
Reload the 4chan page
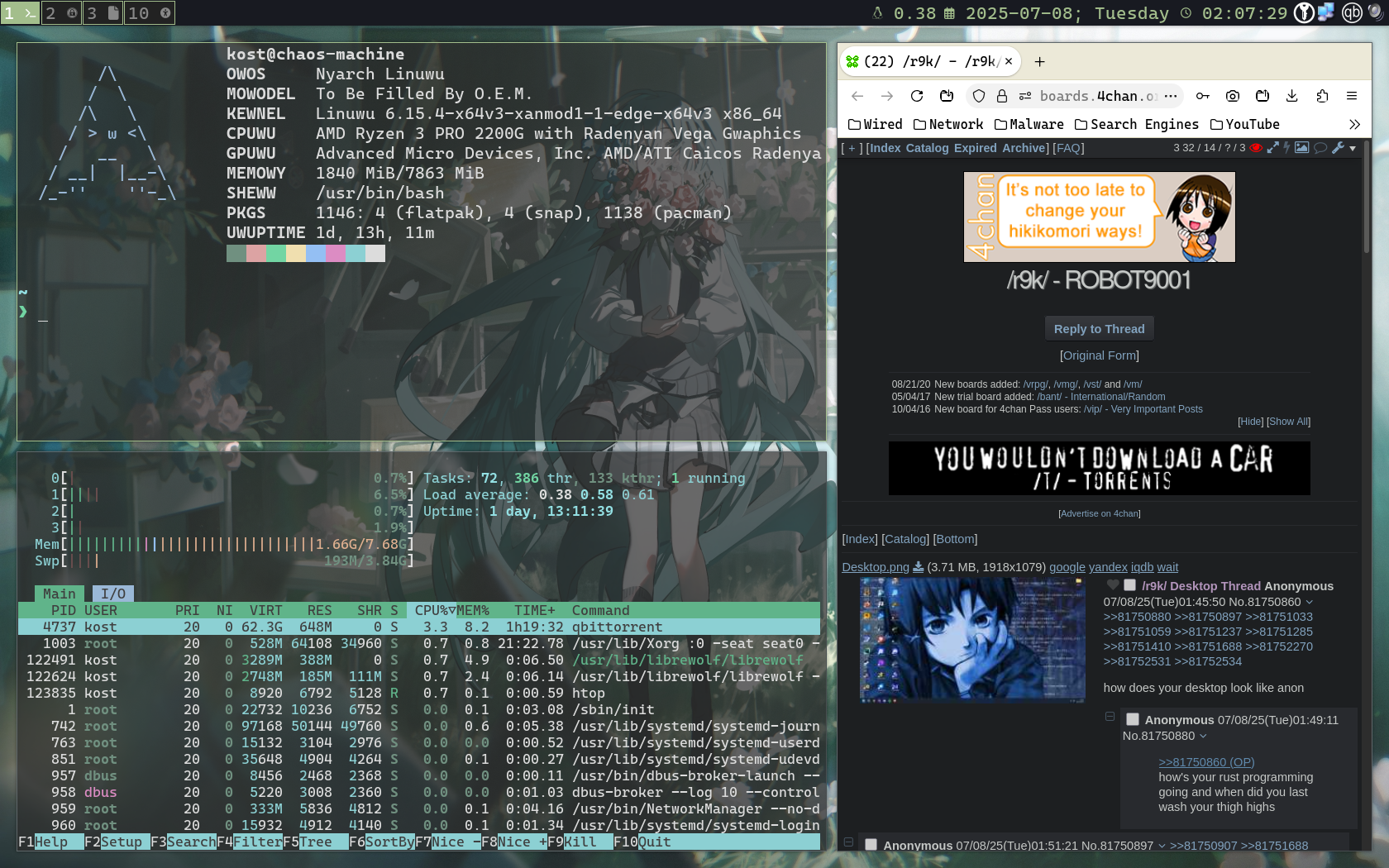tap(917, 96)
